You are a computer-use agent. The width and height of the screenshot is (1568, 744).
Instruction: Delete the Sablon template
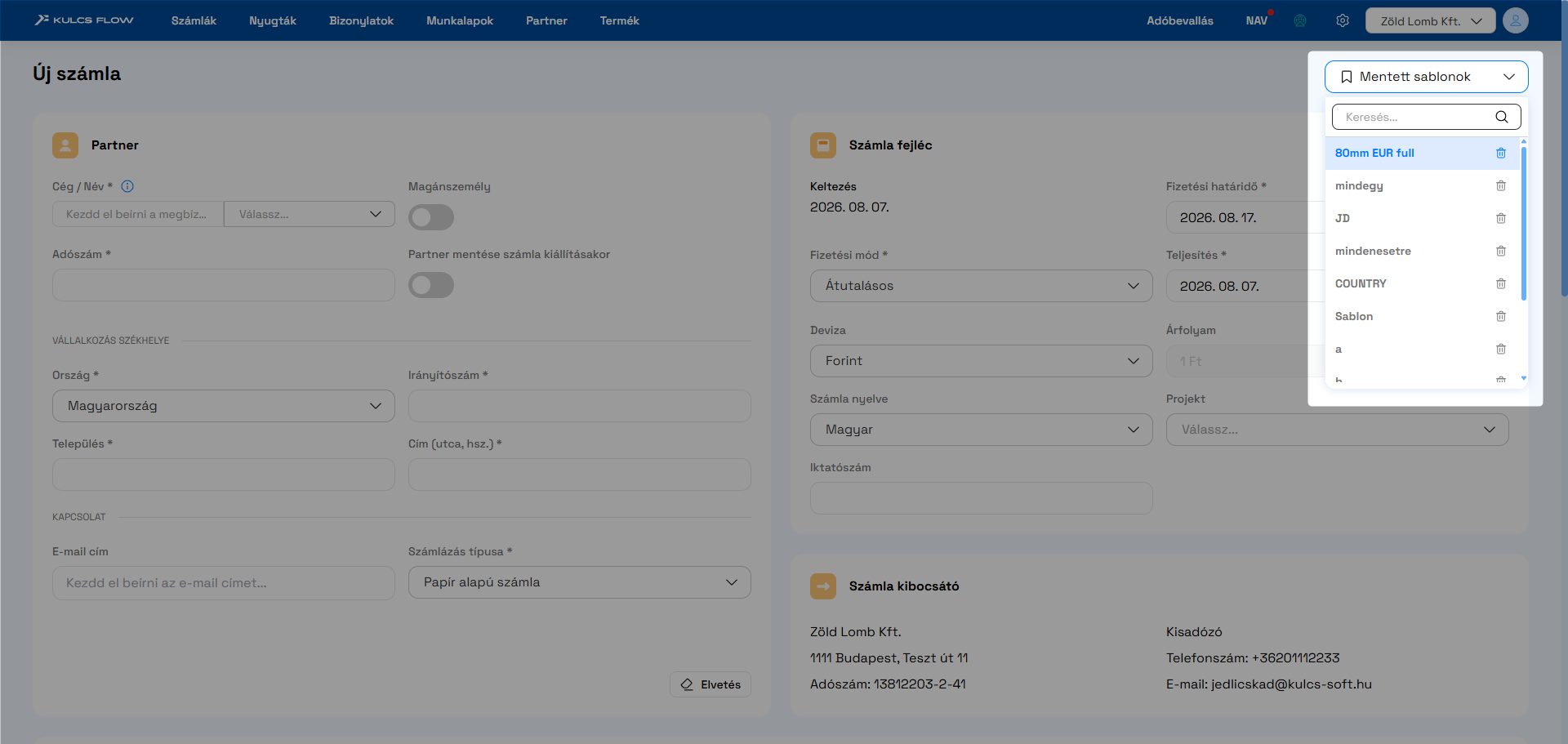(1501, 316)
